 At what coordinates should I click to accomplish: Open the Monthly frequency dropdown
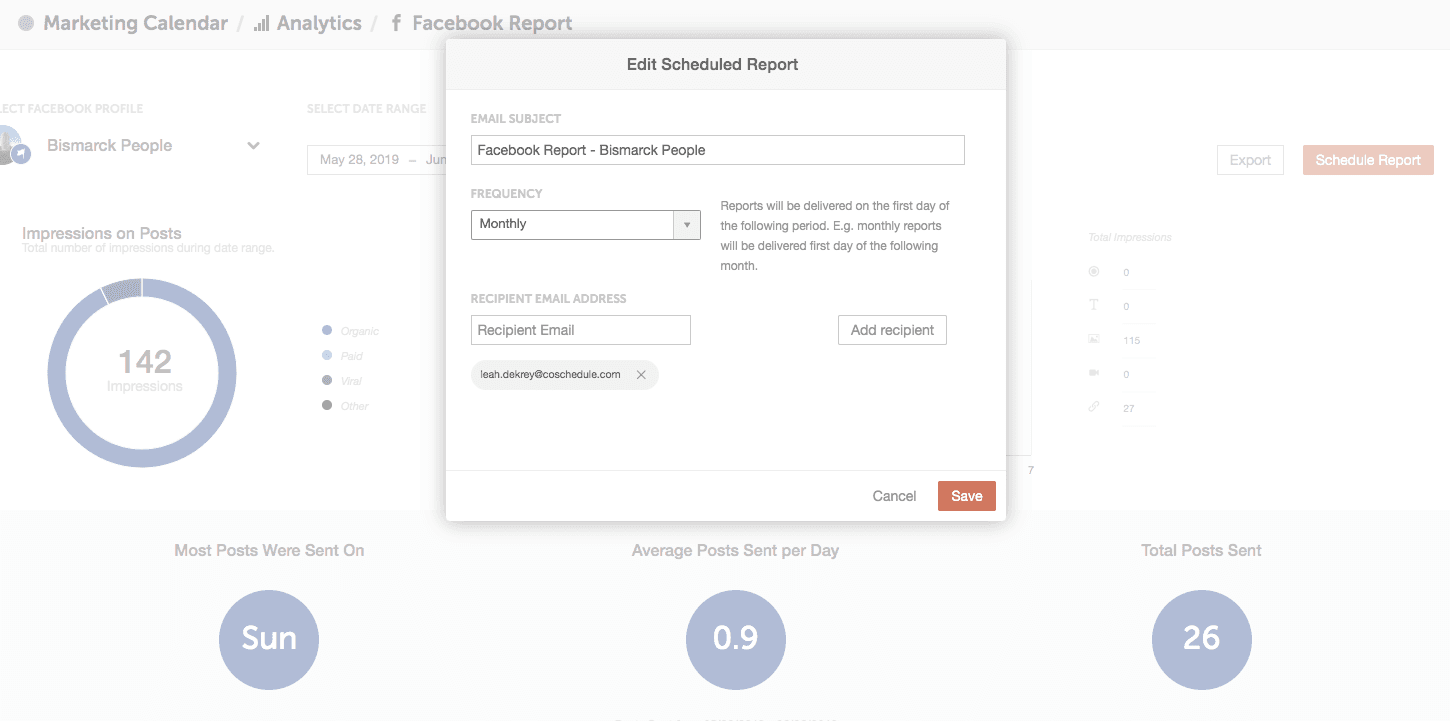(585, 224)
